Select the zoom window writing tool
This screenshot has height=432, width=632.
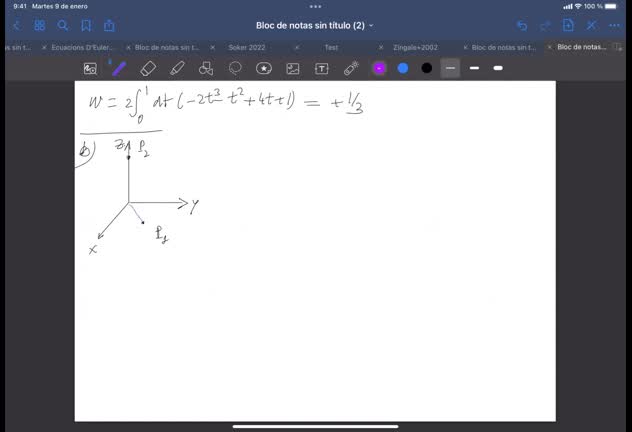(x=90, y=69)
